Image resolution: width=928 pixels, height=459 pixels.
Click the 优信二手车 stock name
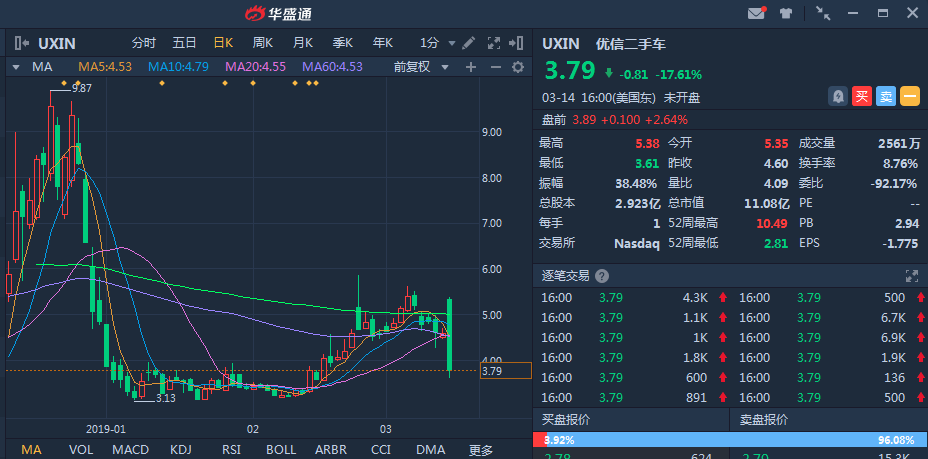point(631,44)
